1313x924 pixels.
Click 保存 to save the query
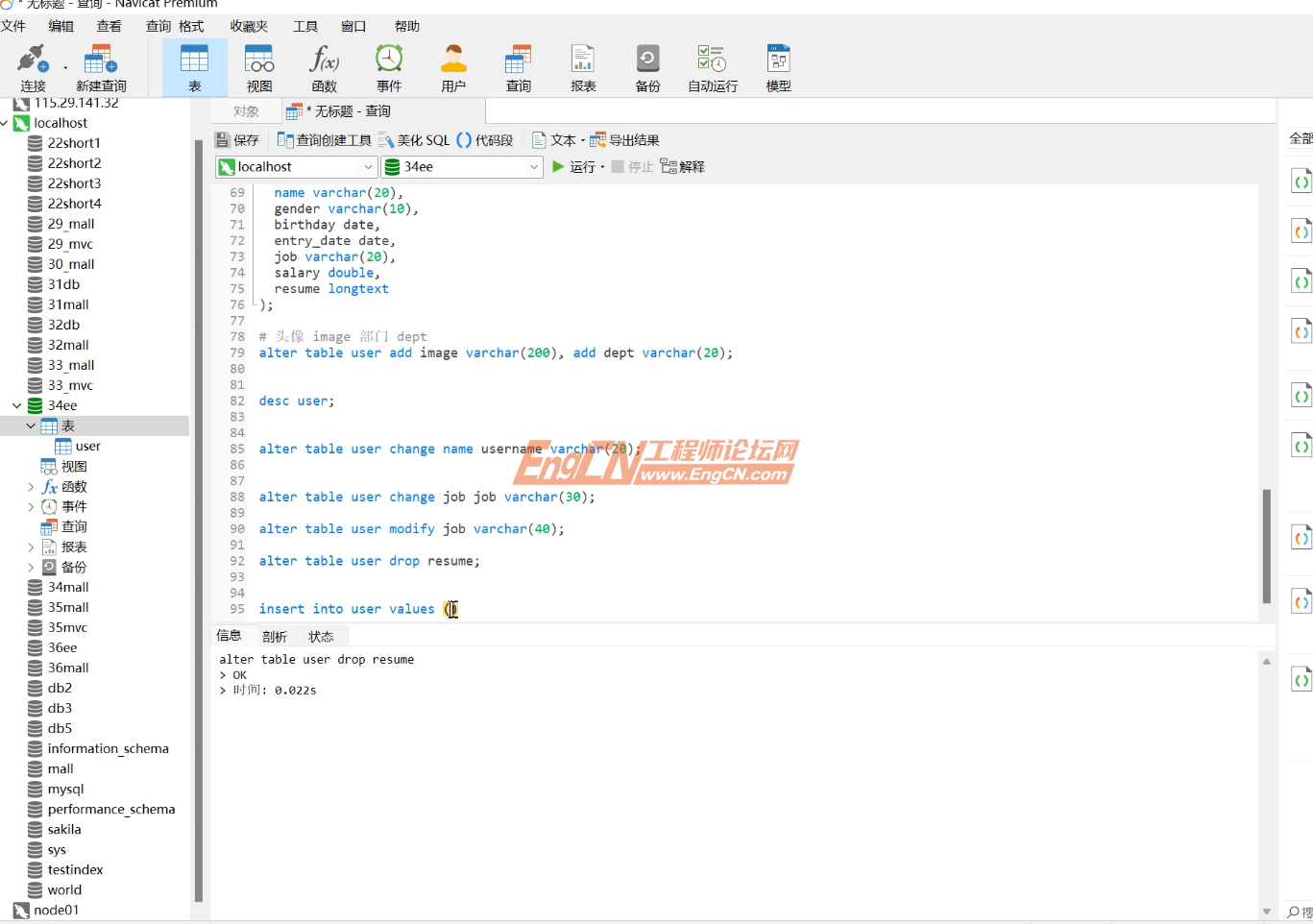point(236,139)
